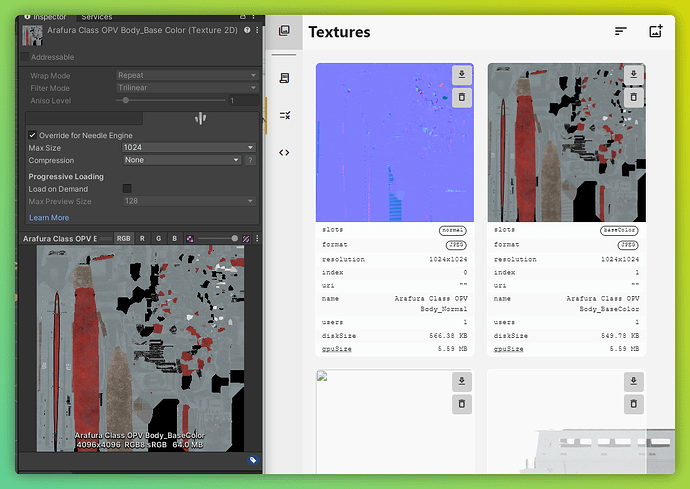This screenshot has height=489, width=690.
Task: Click the preview mip level slider
Action: pyautogui.click(x=216, y=238)
